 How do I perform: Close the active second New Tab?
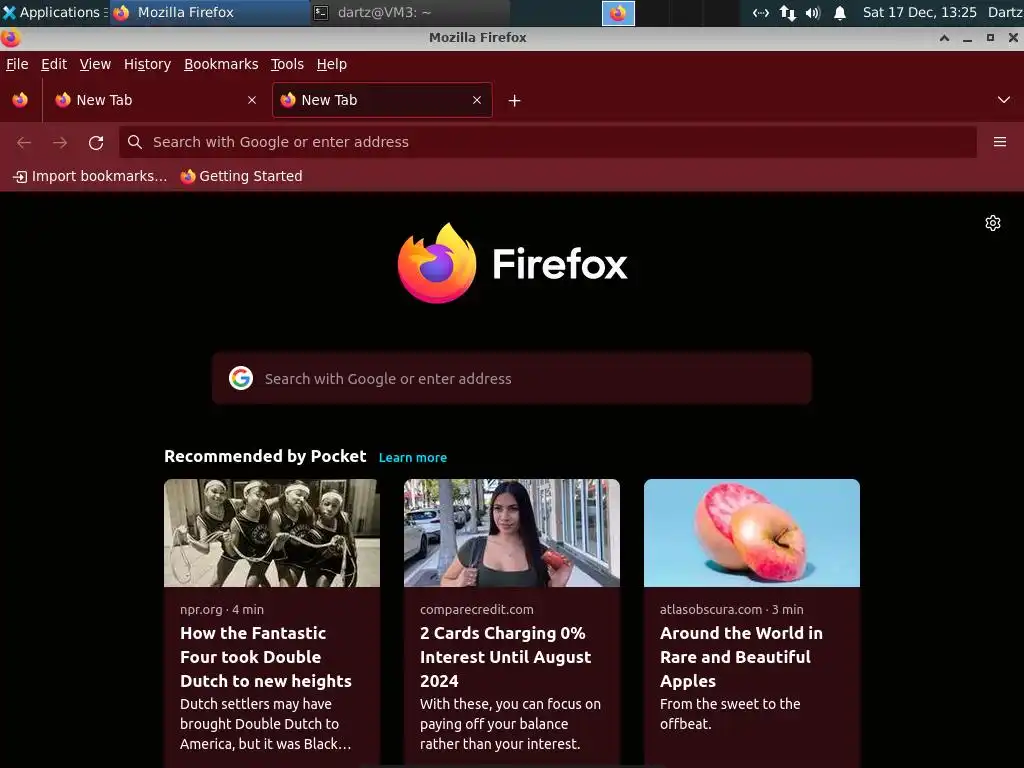point(477,100)
